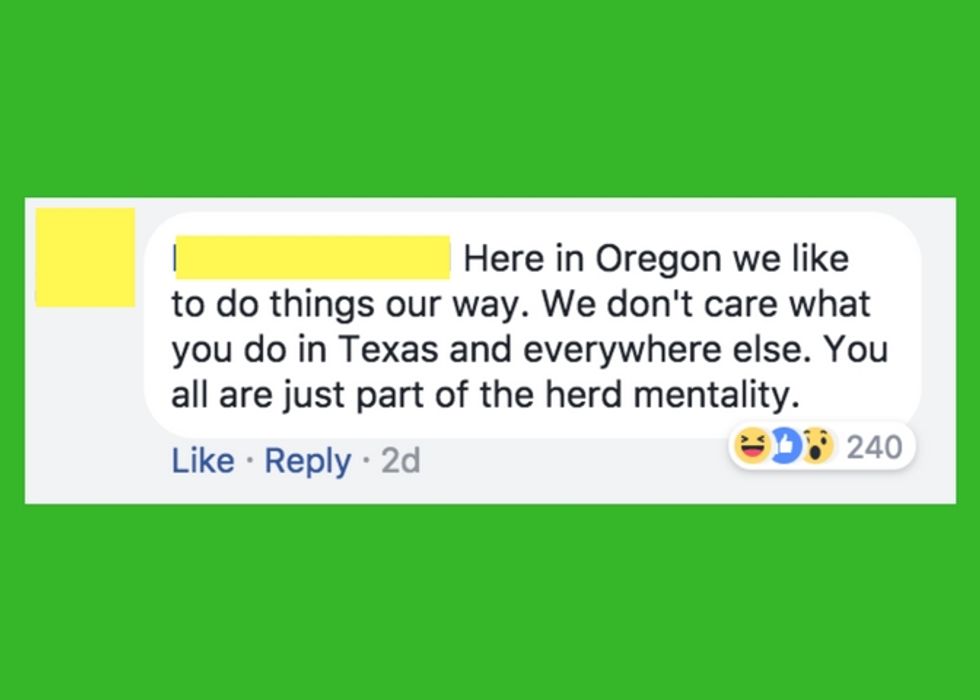Click the Wow surprised reaction emoji

816,447
